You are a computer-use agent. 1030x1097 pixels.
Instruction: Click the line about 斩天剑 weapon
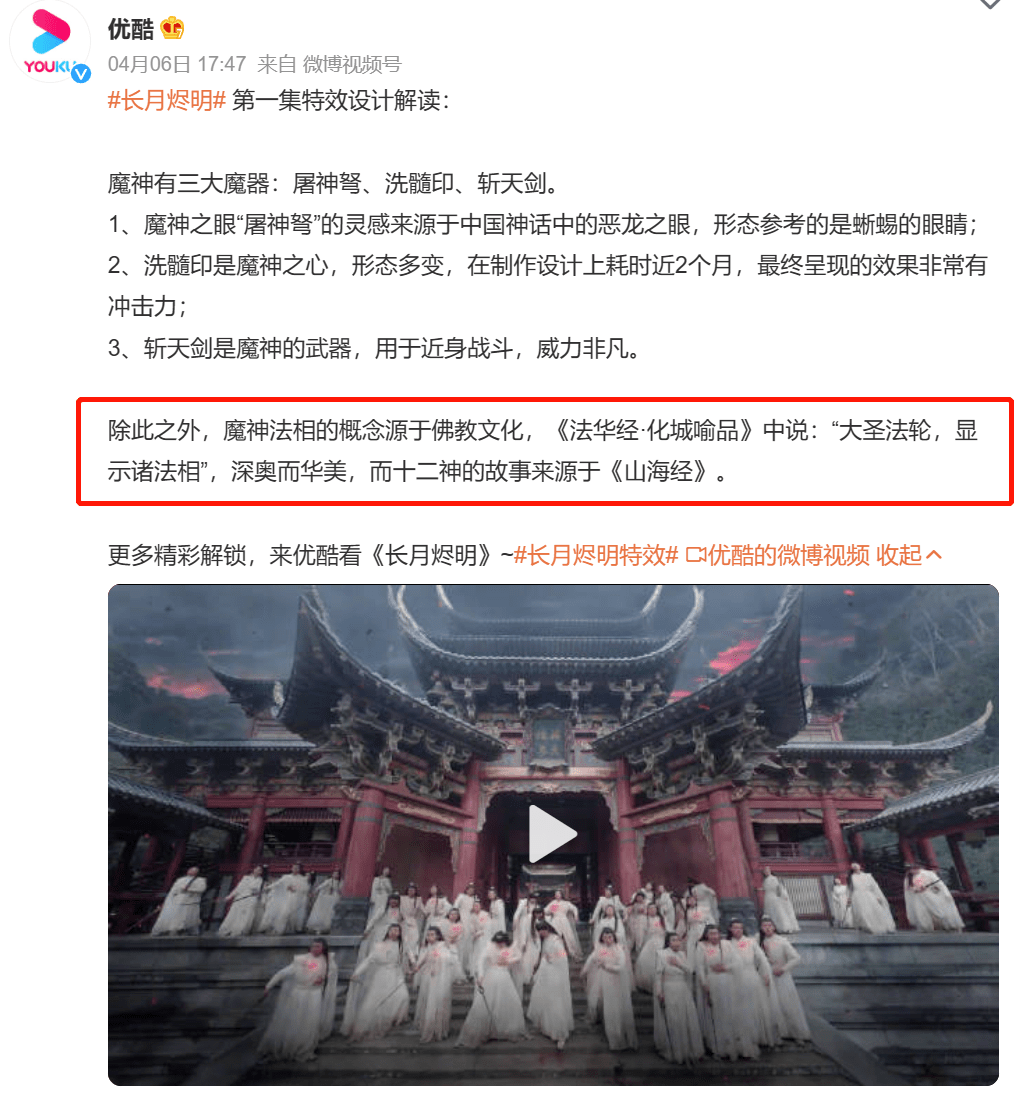coord(374,348)
